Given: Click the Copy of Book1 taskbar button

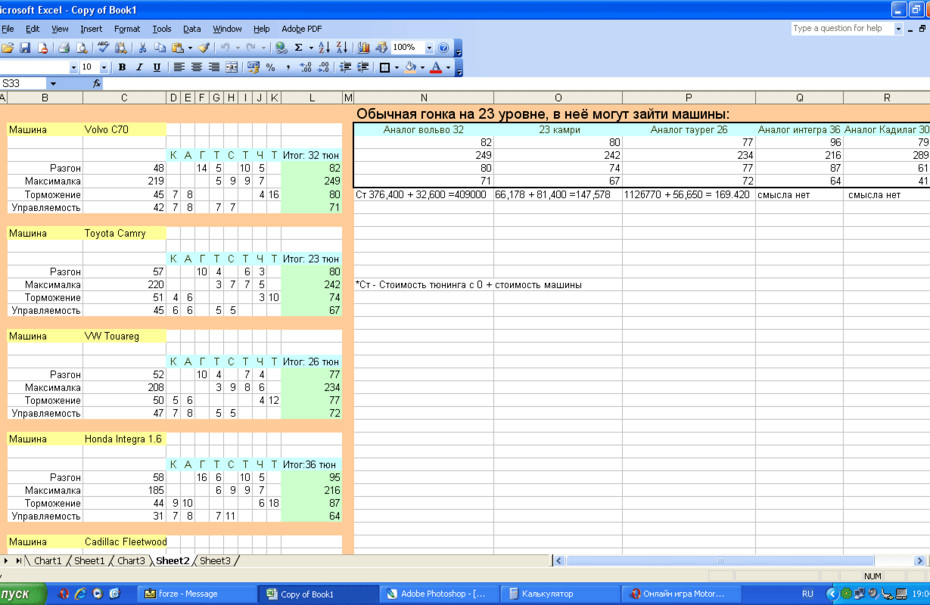Looking at the screenshot, I should pos(319,594).
